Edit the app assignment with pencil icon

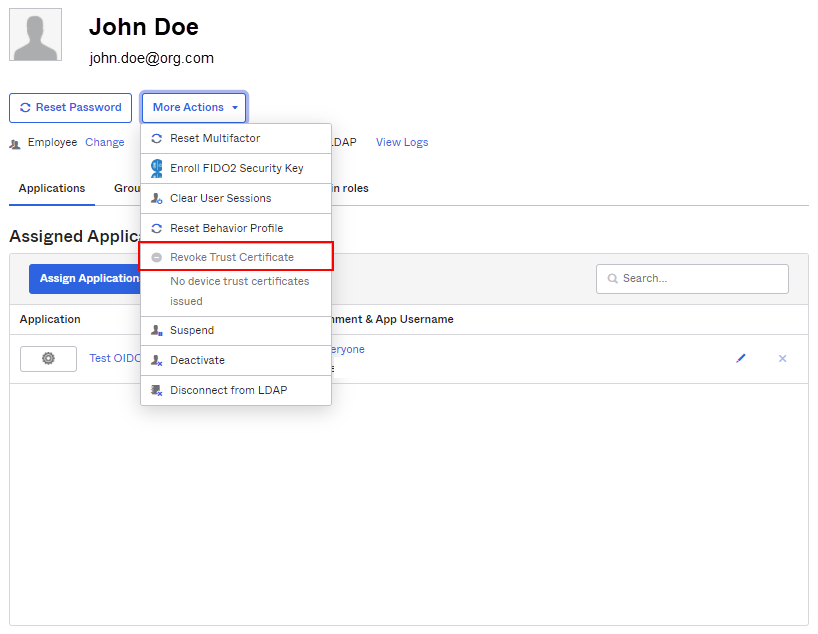pos(741,358)
